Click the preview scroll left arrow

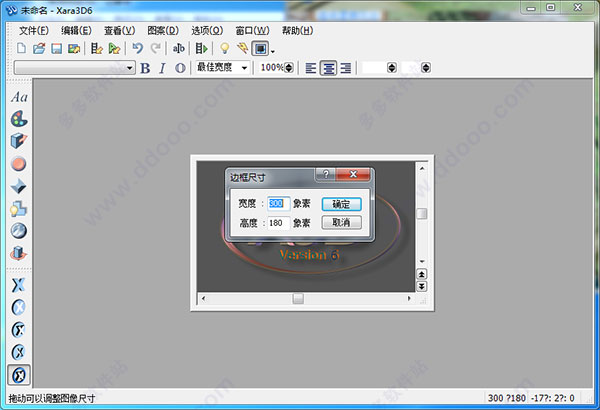pos(203,299)
